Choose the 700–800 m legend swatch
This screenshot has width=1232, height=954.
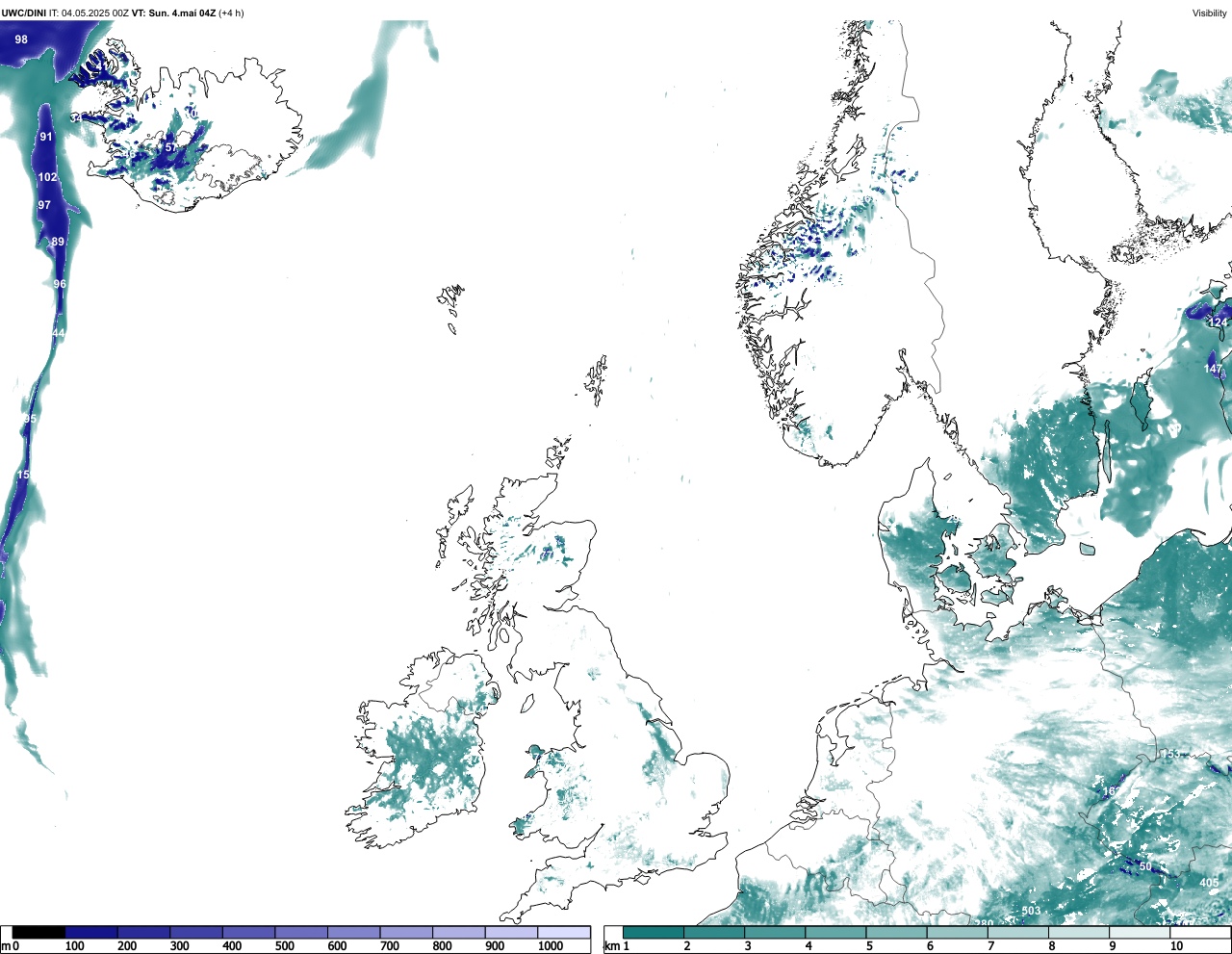[x=406, y=933]
